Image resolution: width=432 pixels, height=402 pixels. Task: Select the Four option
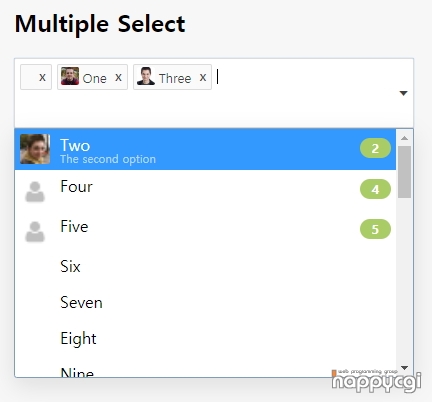205,190
